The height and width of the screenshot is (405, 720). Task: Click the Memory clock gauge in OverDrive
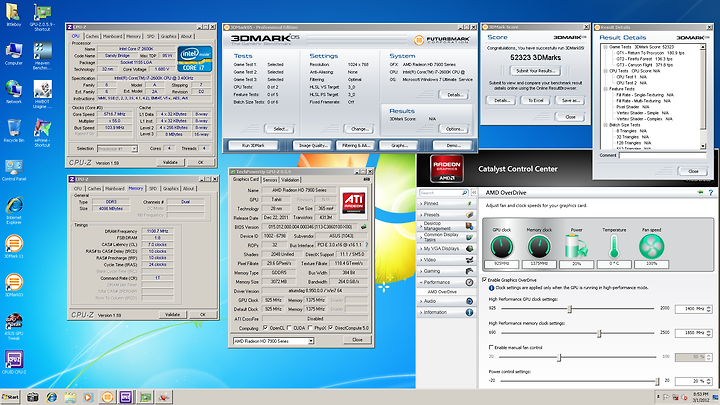539,247
